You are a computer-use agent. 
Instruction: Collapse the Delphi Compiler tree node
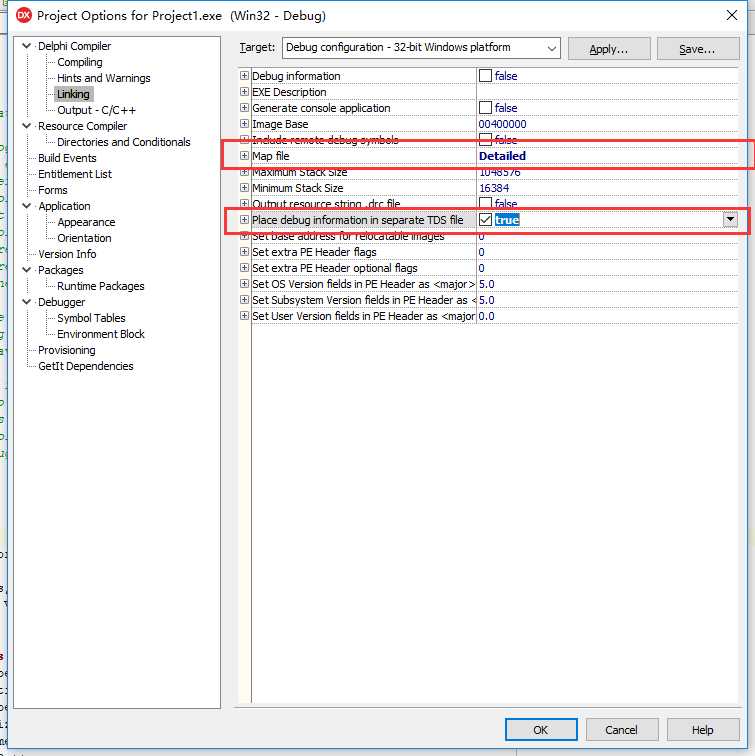point(27,46)
